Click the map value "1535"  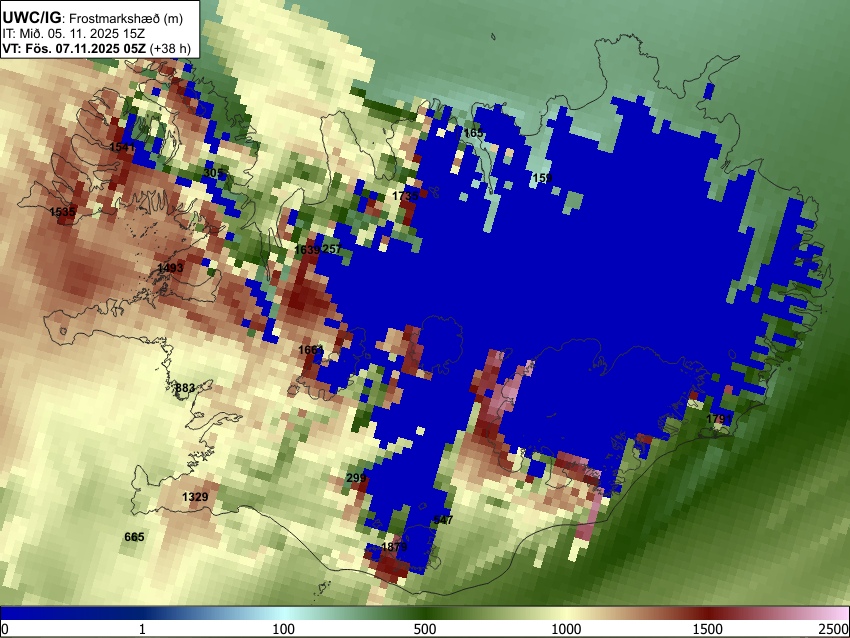click(62, 212)
